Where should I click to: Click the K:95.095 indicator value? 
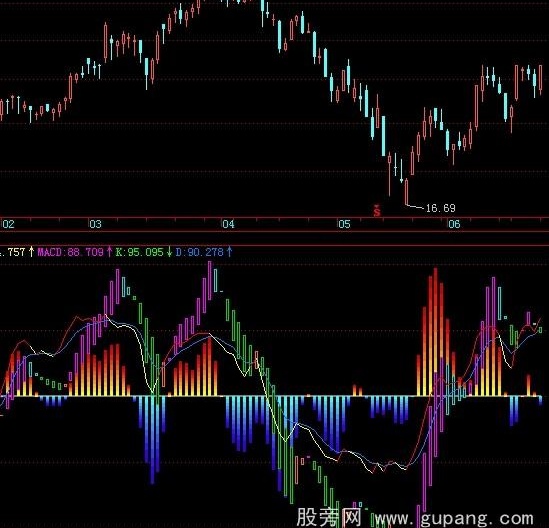pyautogui.click(x=140, y=252)
